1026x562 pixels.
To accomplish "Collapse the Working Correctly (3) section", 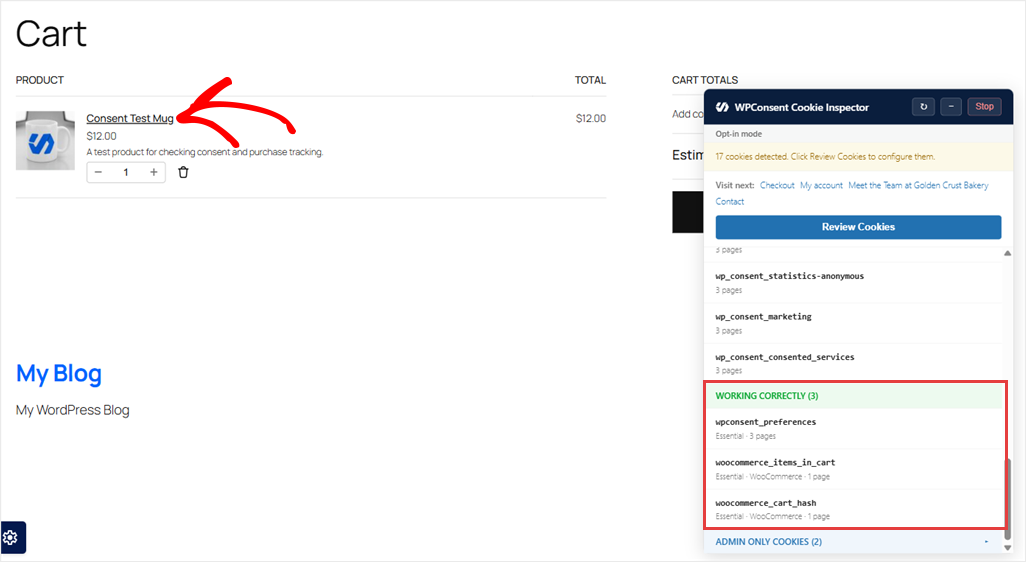I will pyautogui.click(x=854, y=396).
